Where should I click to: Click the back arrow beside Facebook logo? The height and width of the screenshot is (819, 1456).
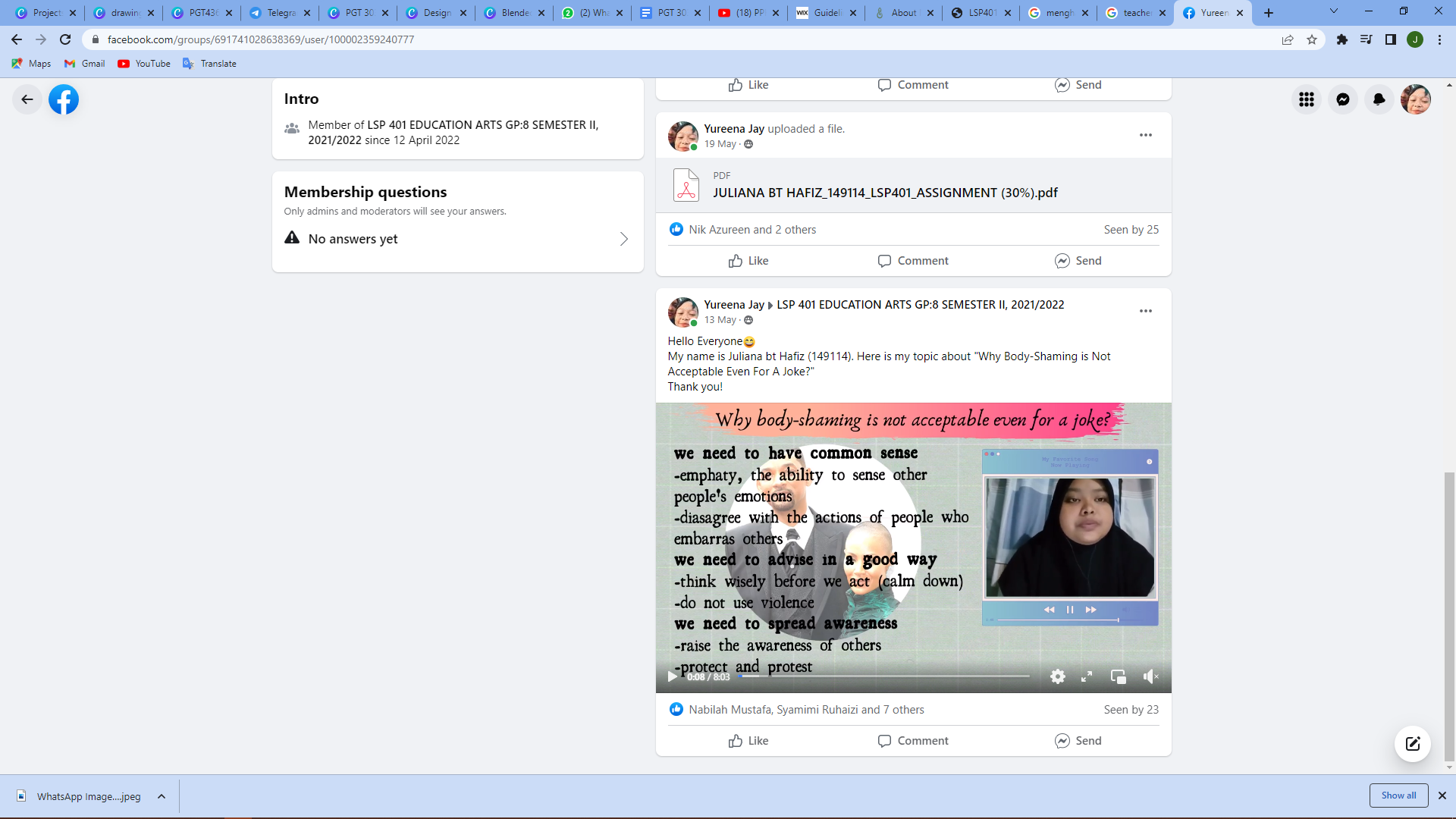[27, 99]
